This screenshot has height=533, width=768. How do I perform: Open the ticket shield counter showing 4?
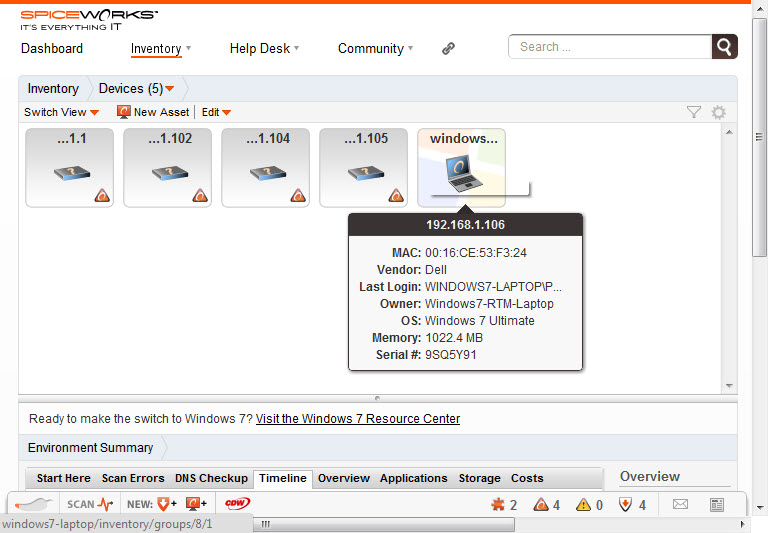[632, 505]
